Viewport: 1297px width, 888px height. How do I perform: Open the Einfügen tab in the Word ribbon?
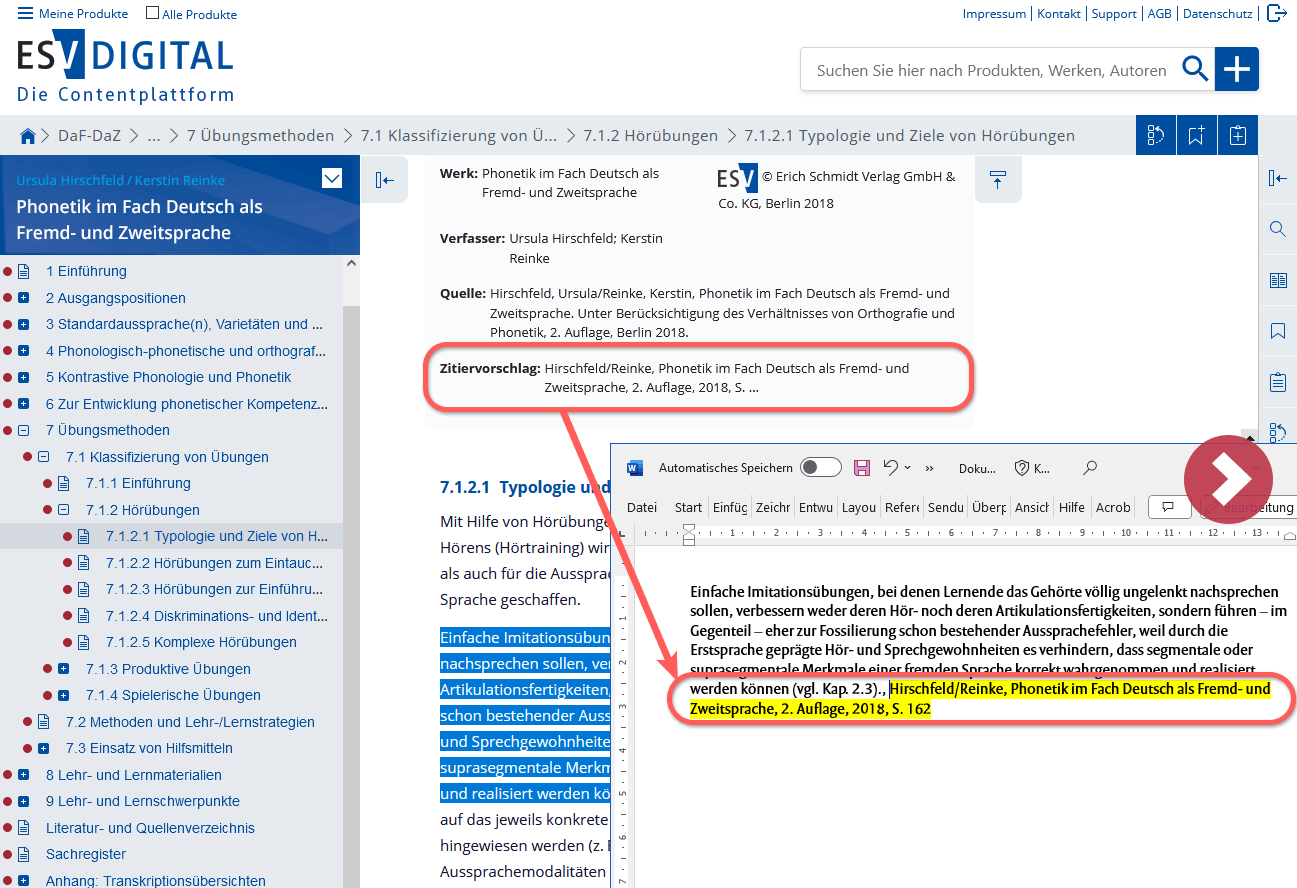(x=730, y=507)
